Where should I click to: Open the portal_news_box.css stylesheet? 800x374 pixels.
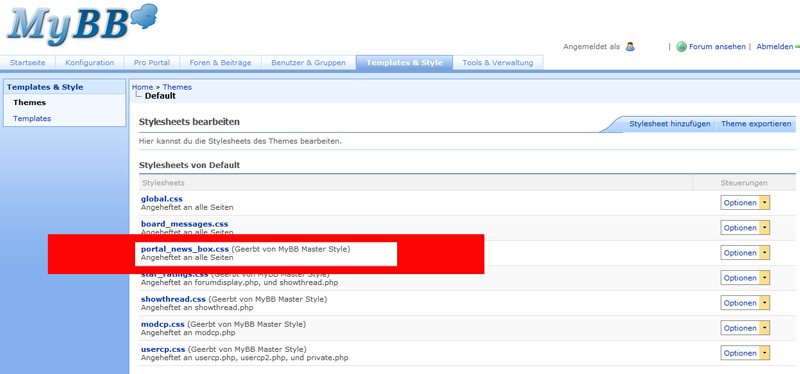[x=185, y=249]
